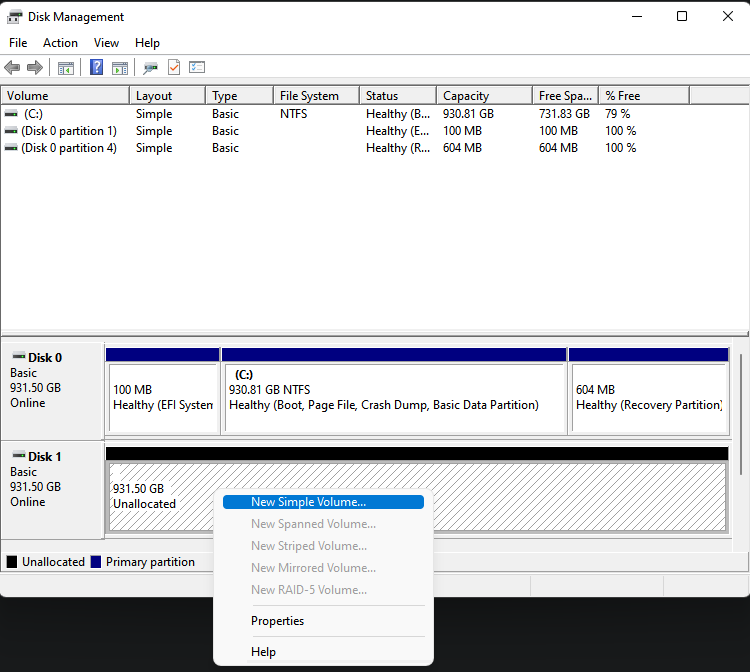This screenshot has height=672, width=750.
Task: Open the File menu
Action: point(18,43)
